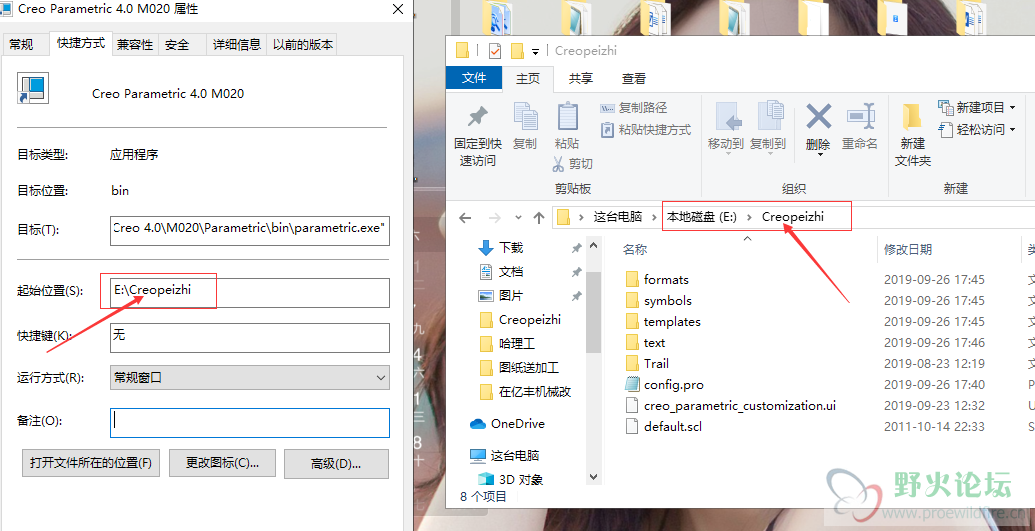Switch to the 以前的版本 (Previous Versions) tab
The image size is (1035, 531).
tap(303, 44)
